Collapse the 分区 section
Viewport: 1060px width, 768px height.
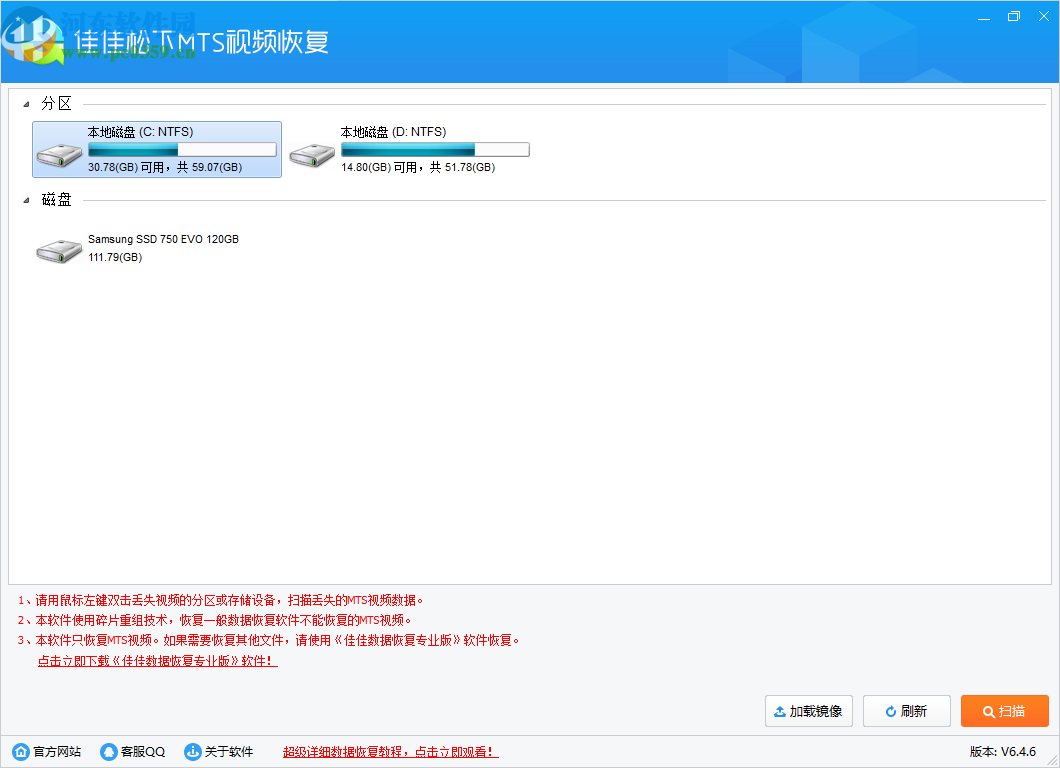26,102
